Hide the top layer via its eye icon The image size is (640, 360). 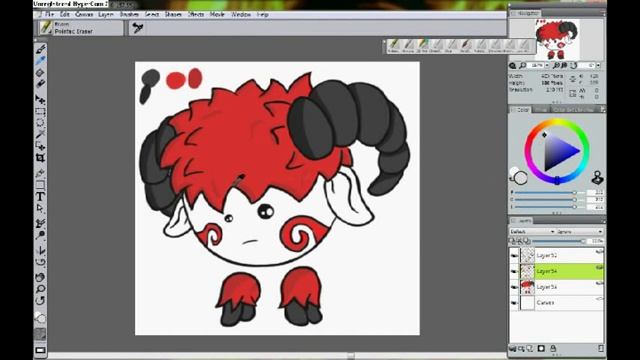[x=514, y=256]
